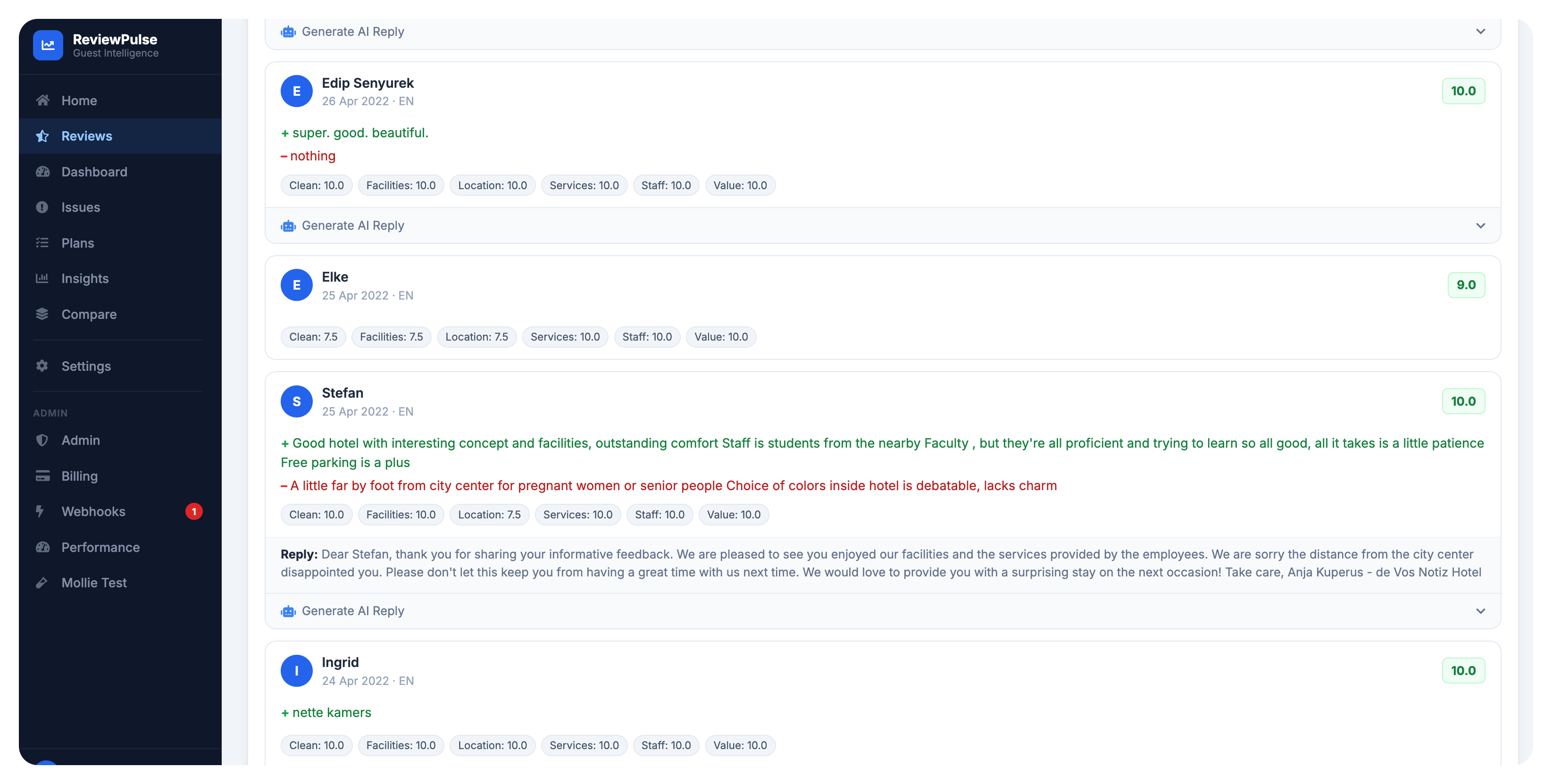
Task: Click Edip Senyurek's Staff: 10.0 chip
Action: pyautogui.click(x=666, y=185)
